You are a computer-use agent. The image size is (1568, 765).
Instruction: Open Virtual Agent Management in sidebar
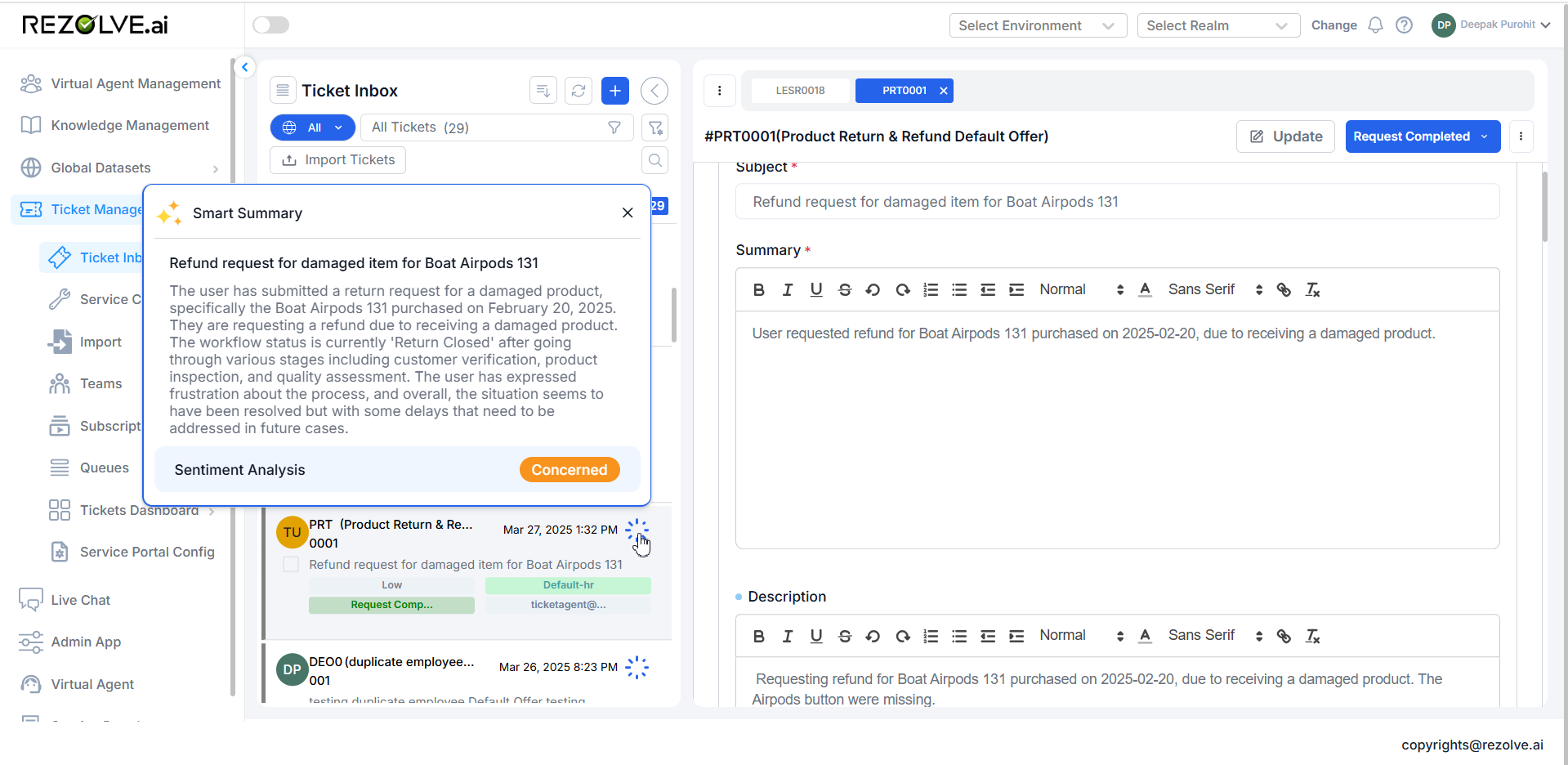pos(121,83)
